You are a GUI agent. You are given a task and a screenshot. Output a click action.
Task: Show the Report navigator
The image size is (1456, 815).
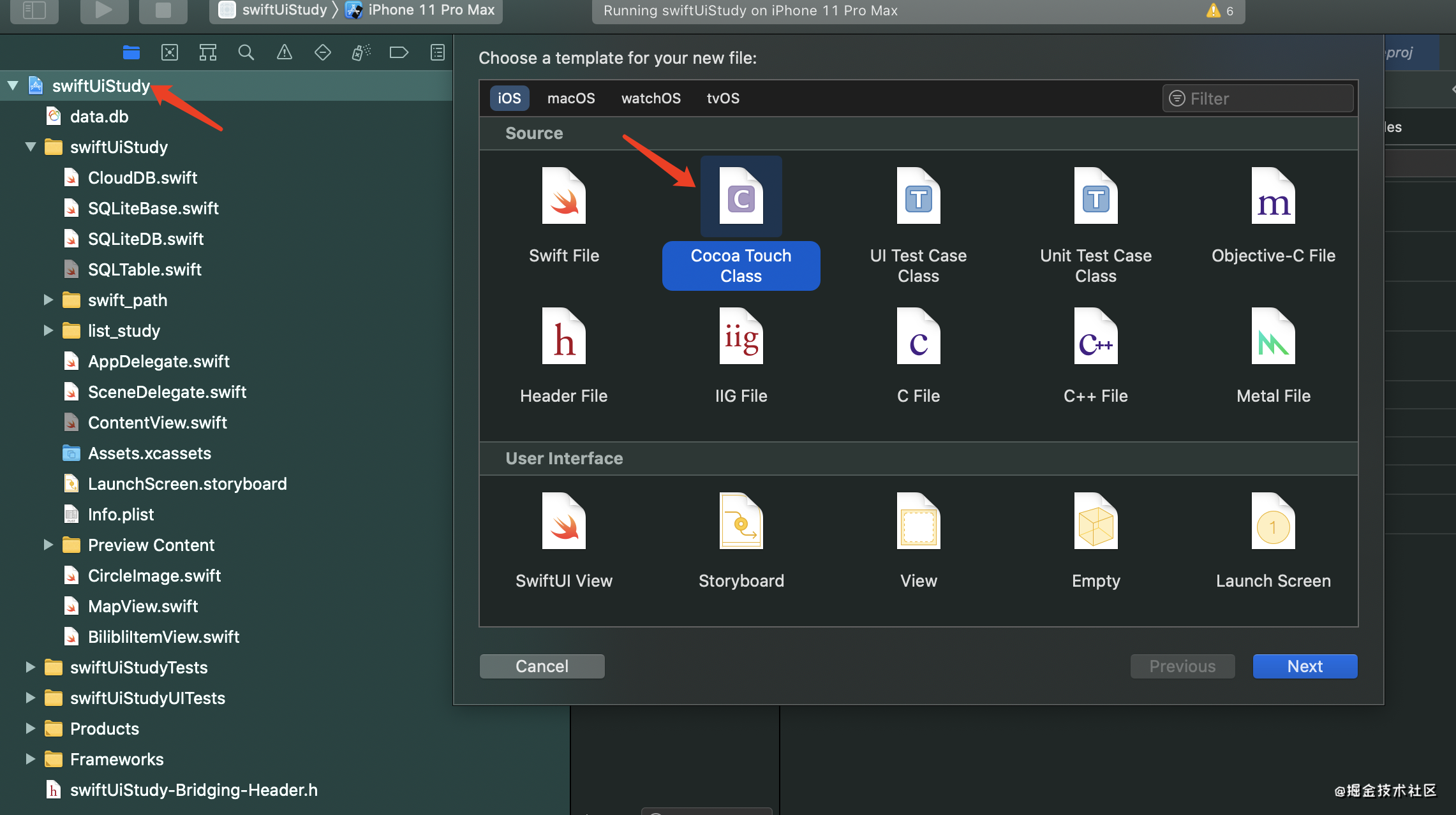click(x=438, y=52)
